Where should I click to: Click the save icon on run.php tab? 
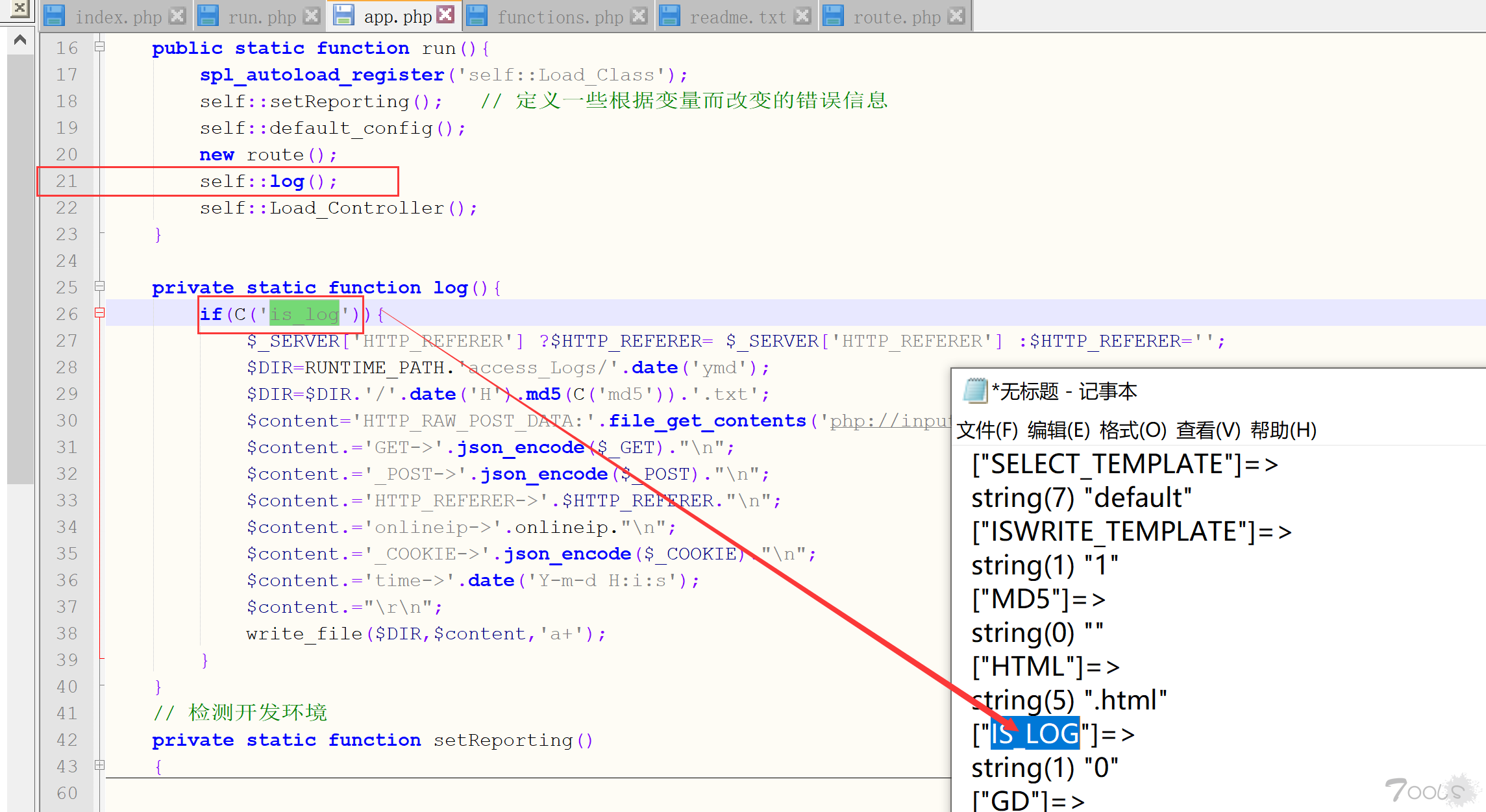pyautogui.click(x=208, y=16)
